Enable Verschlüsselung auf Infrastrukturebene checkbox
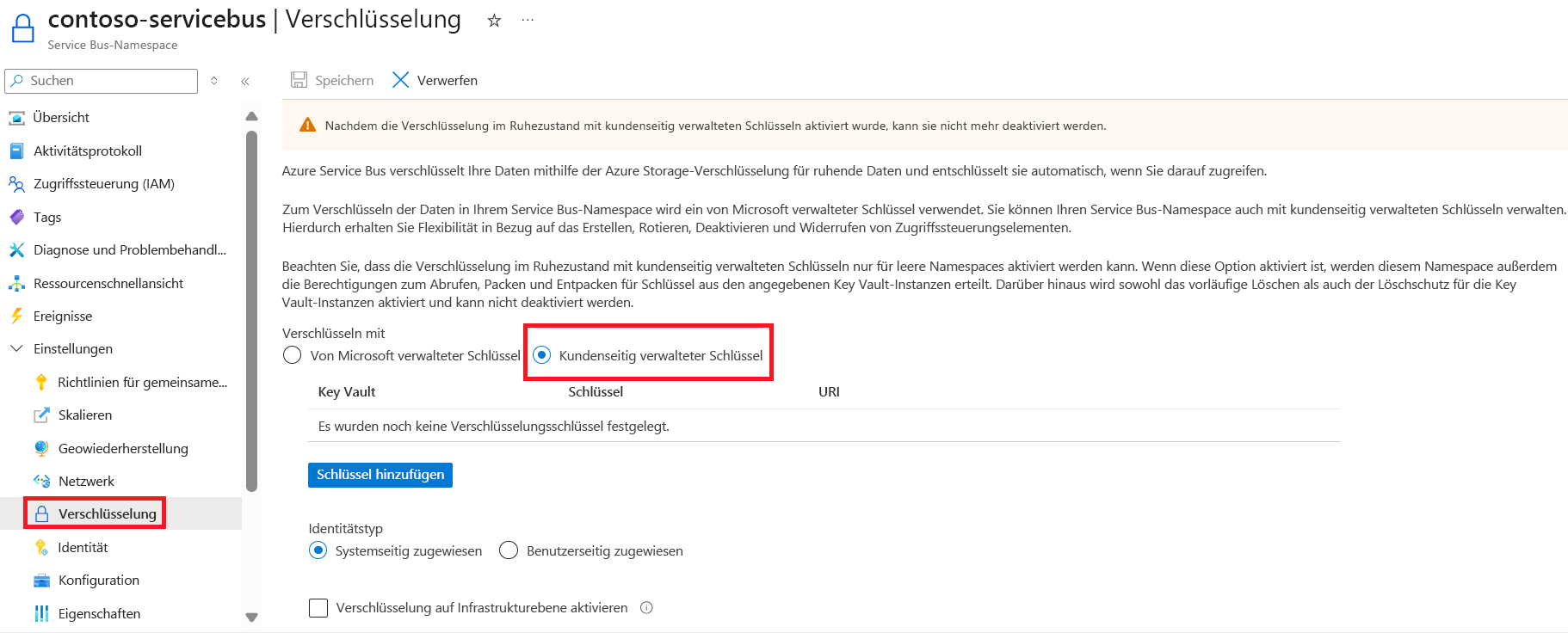Image resolution: width=1568 pixels, height=633 pixels. [318, 608]
